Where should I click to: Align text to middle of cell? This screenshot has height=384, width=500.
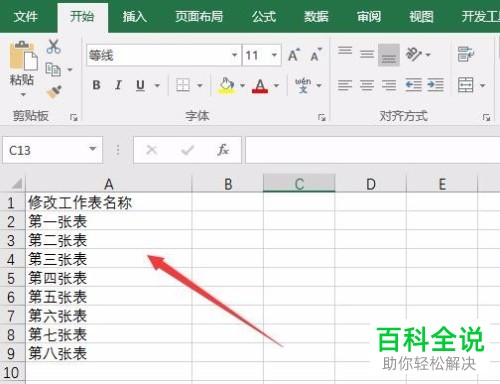pyautogui.click(x=367, y=54)
